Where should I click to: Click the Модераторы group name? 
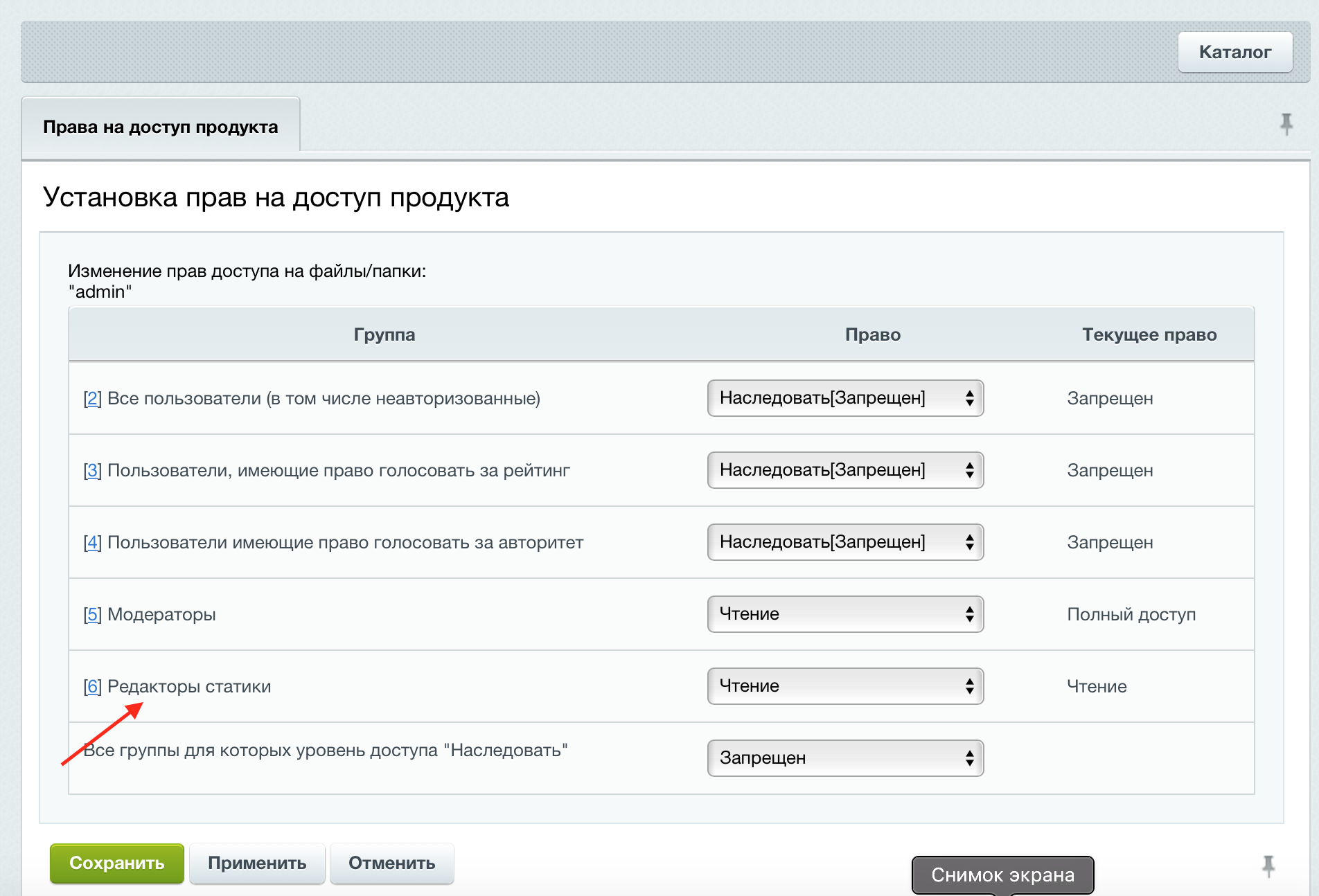coord(161,615)
